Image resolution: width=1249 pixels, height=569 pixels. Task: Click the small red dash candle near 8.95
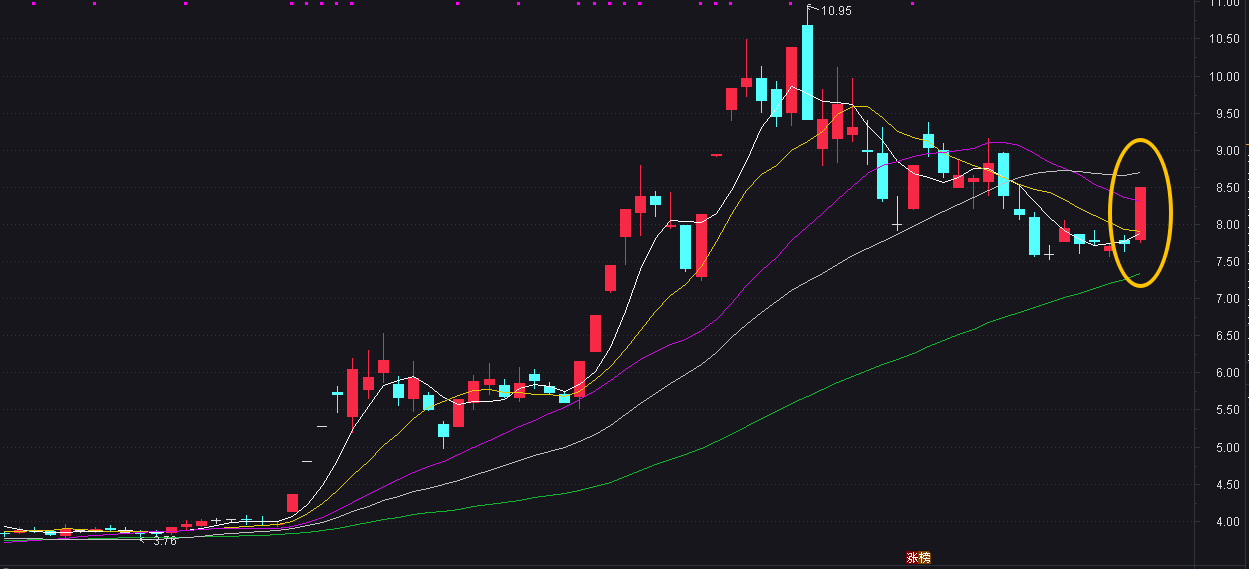[716, 155]
